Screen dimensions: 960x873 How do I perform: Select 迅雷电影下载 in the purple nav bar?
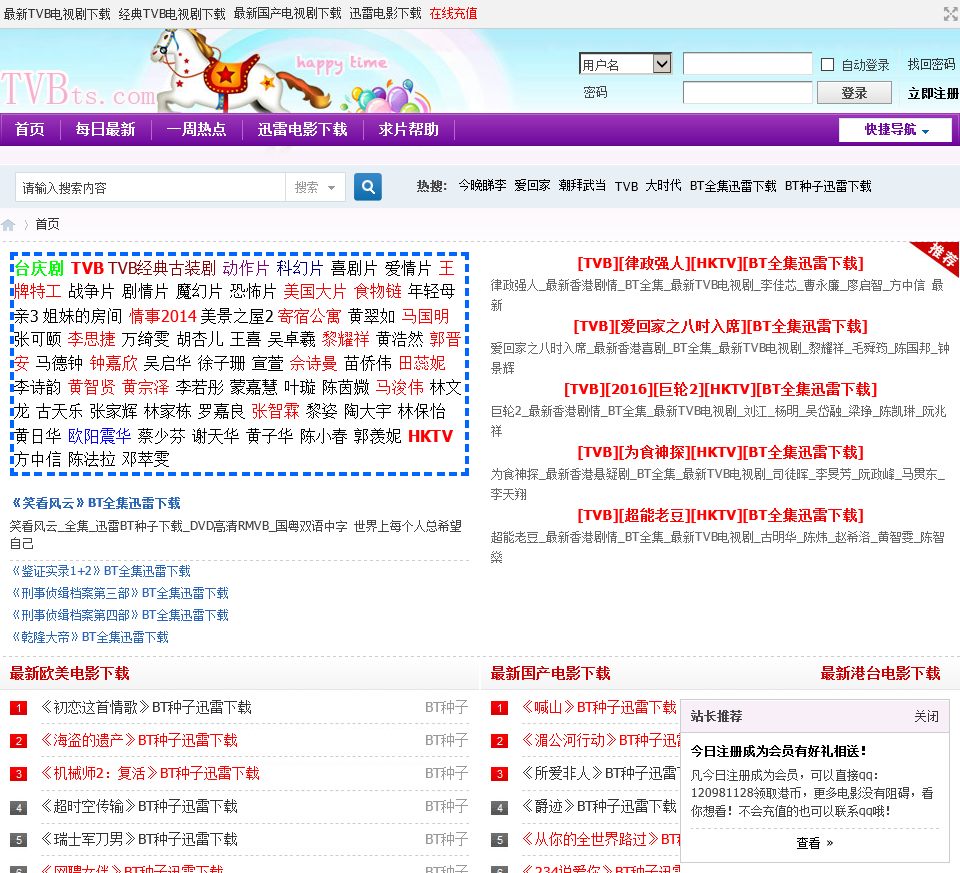pyautogui.click(x=302, y=130)
